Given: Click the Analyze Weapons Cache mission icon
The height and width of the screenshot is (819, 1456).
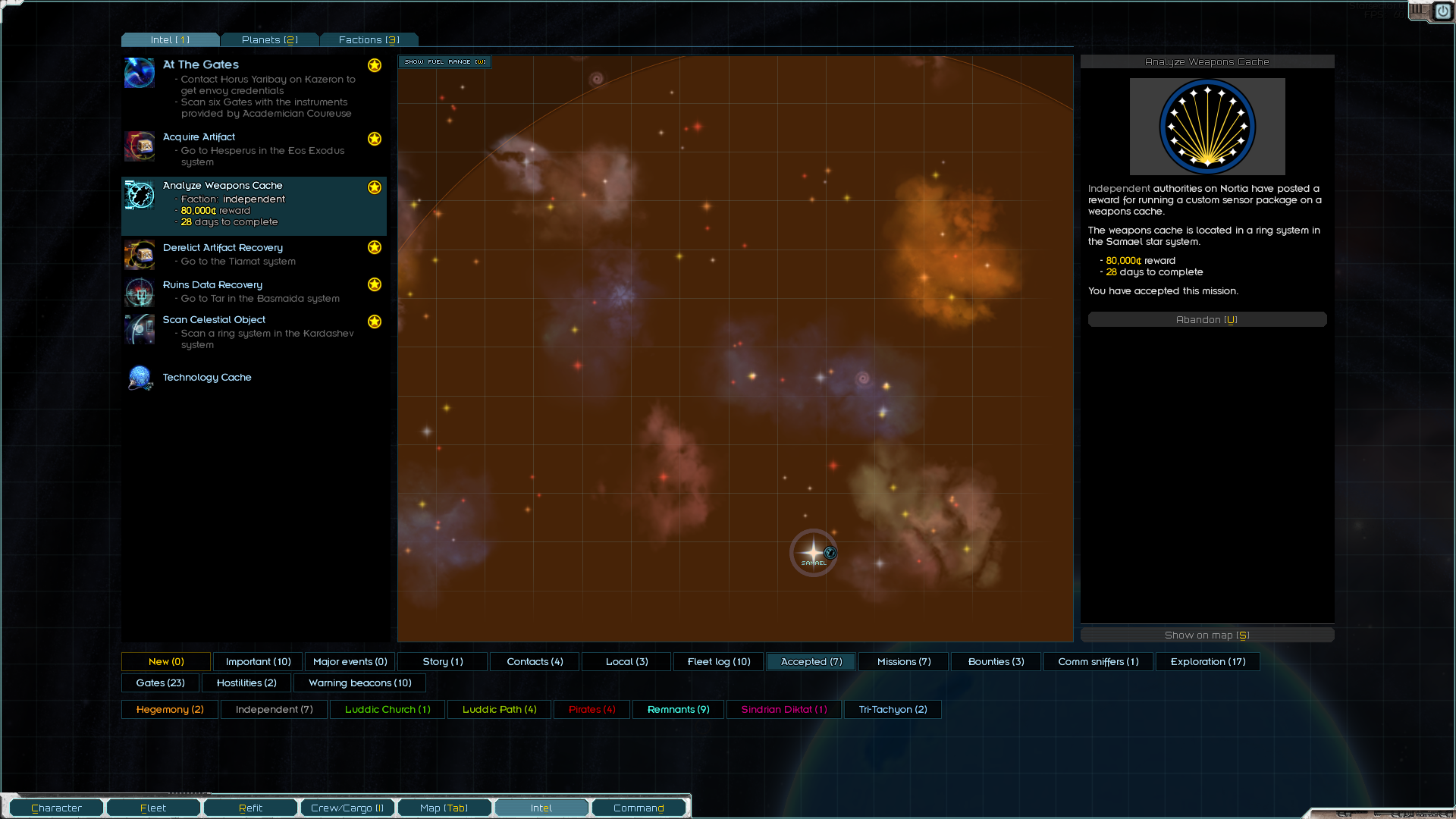Looking at the screenshot, I should click(x=140, y=195).
